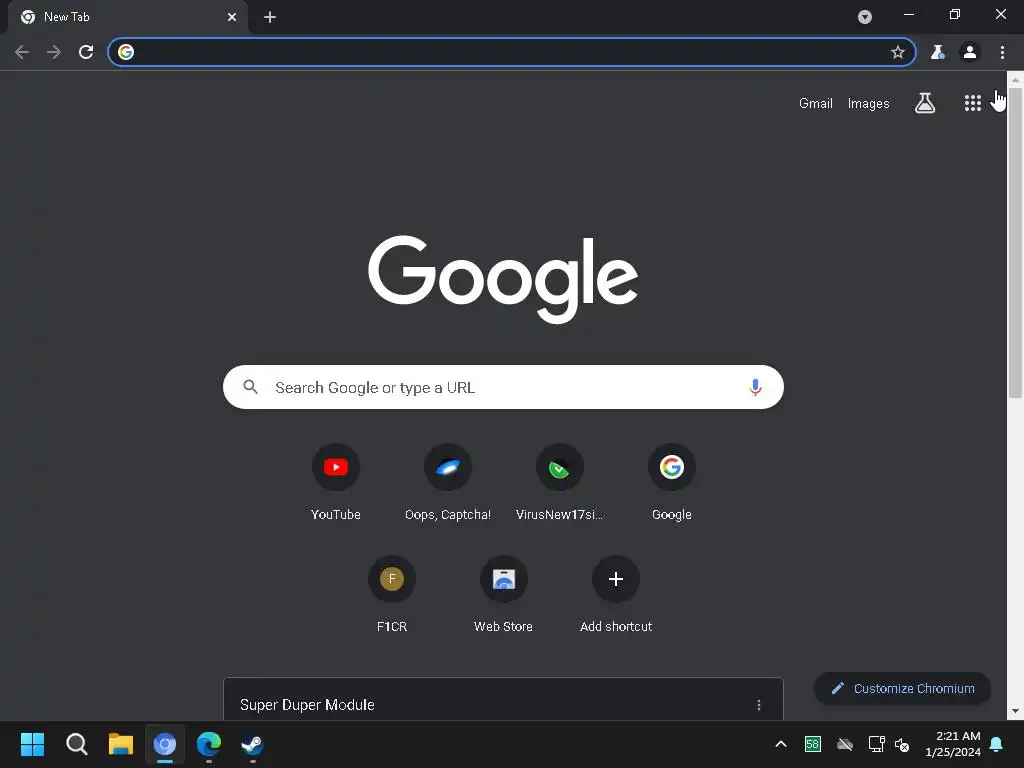
Task: Open the tab search dropdown arrow
Action: tap(865, 17)
